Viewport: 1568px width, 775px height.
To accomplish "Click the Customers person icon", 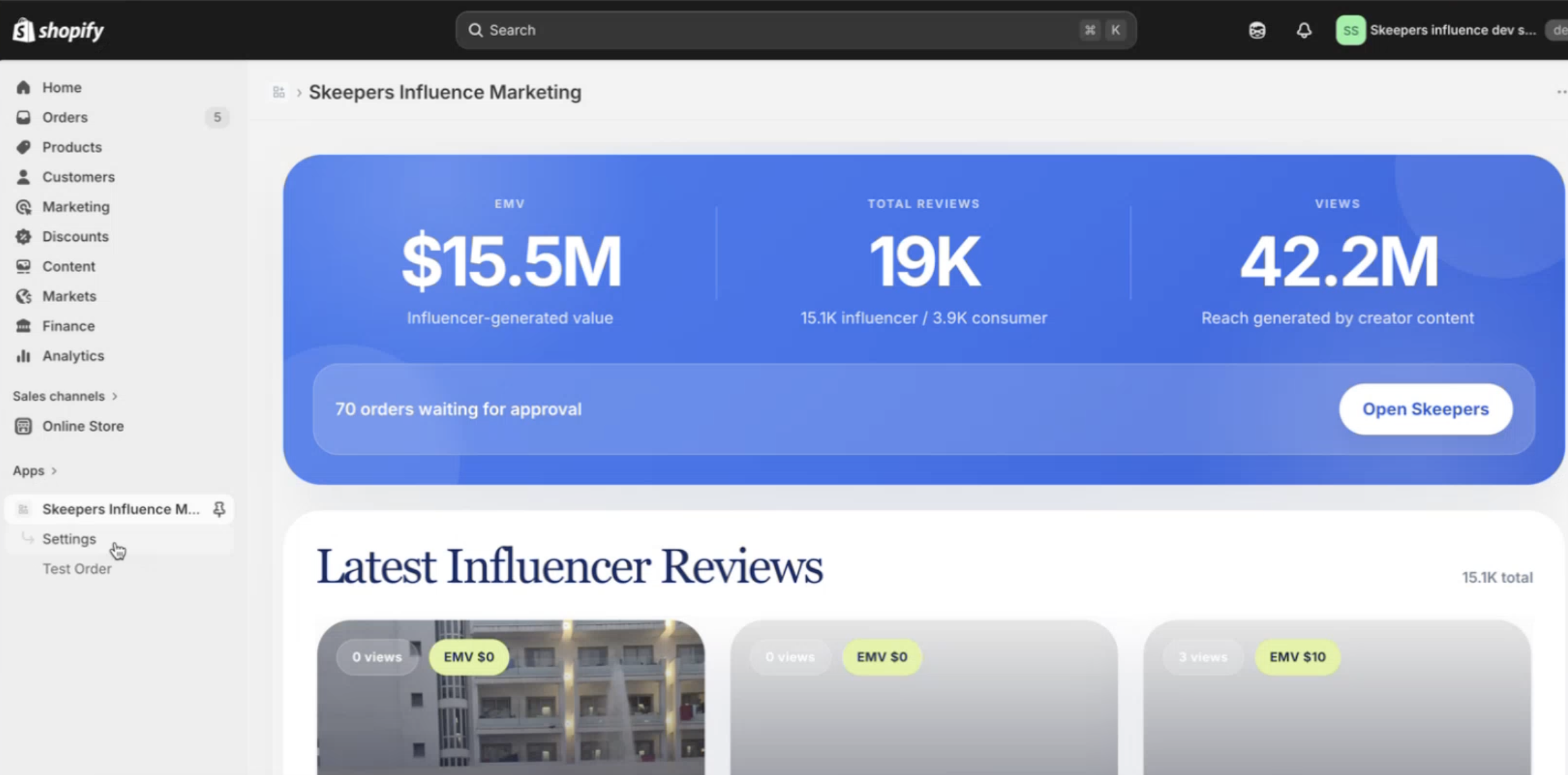I will pyautogui.click(x=23, y=176).
